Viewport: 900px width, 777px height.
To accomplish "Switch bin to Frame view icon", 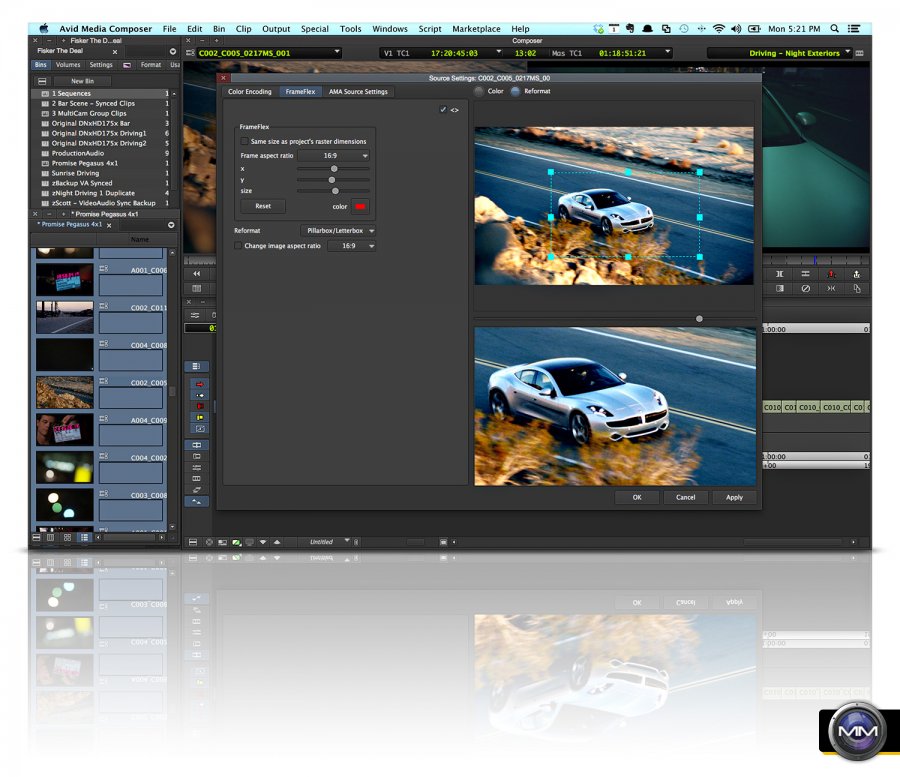I will pos(67,537).
